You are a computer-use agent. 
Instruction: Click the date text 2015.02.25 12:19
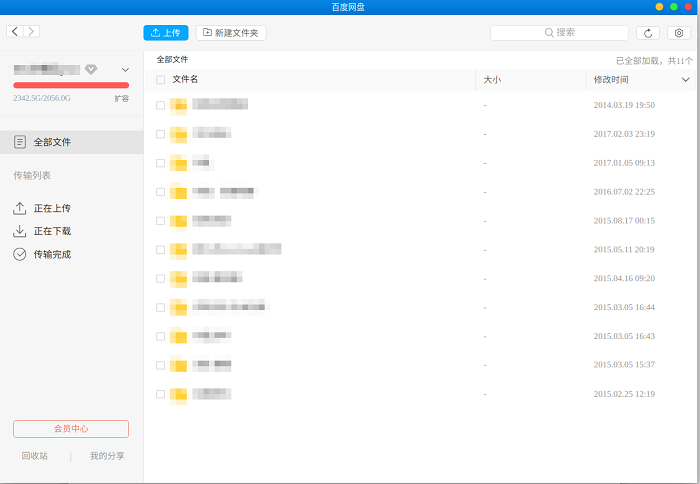(x=624, y=394)
